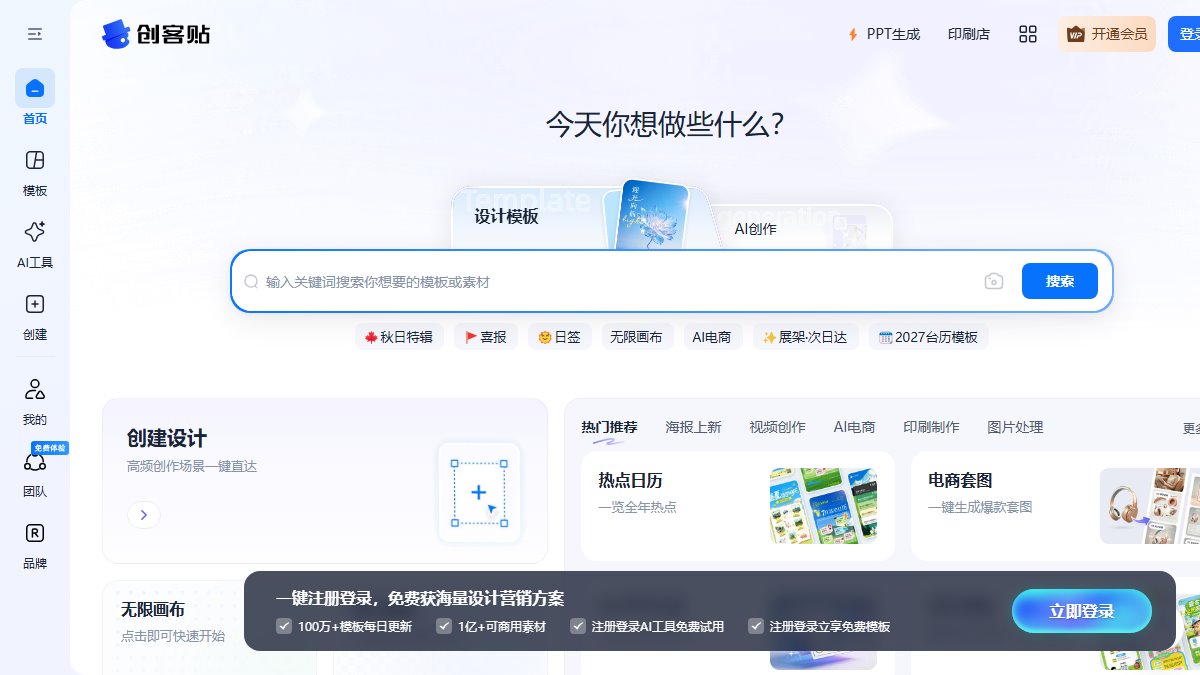Open 品牌 in the sidebar
The image size is (1200, 675).
tap(35, 546)
